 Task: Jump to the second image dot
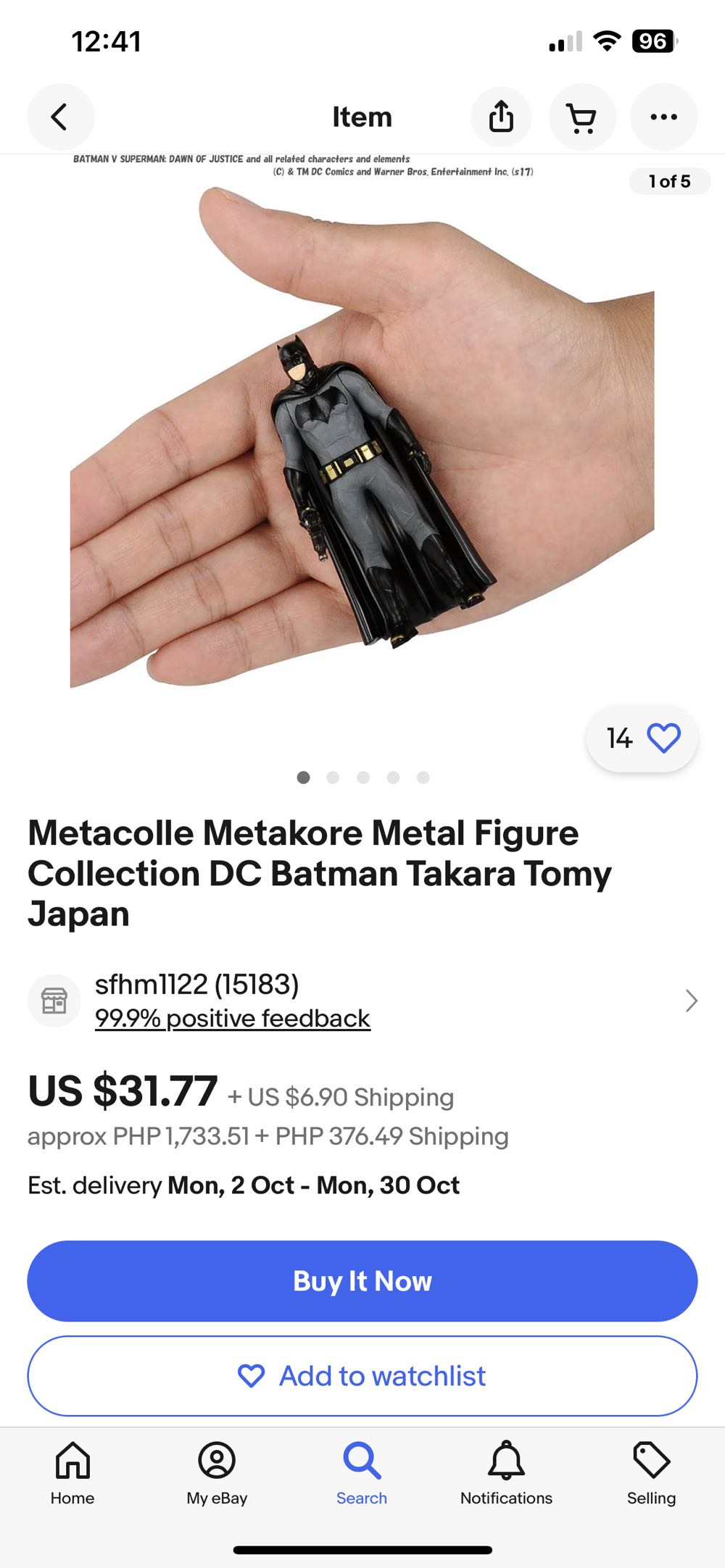333,777
